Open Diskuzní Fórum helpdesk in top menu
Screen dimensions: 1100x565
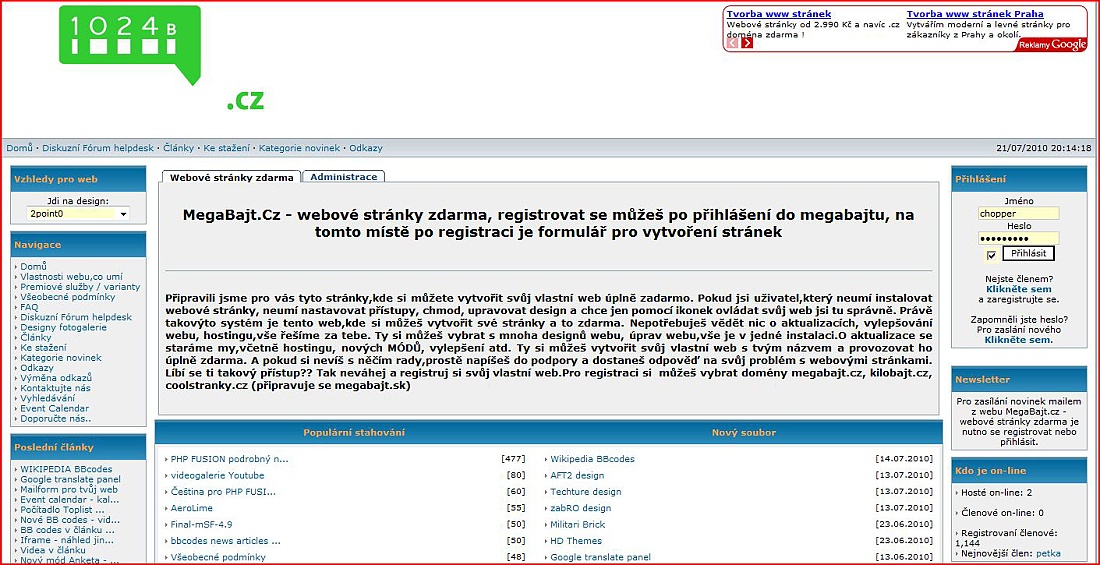[x=98, y=148]
